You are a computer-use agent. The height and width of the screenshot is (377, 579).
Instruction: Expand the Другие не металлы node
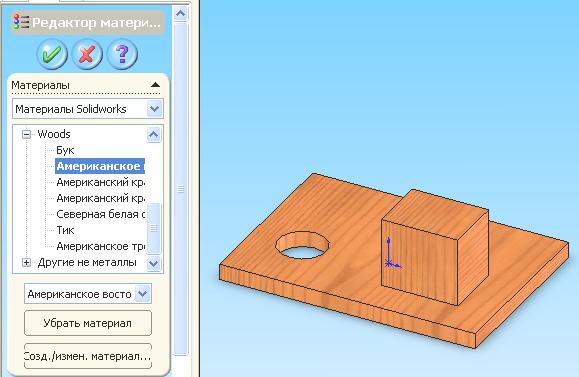tap(26, 263)
